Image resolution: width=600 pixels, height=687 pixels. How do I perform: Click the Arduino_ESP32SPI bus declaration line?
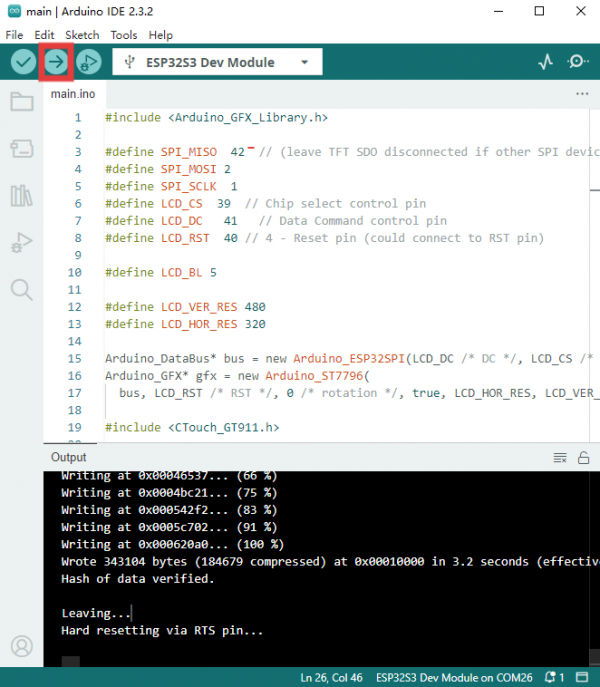coord(349,358)
